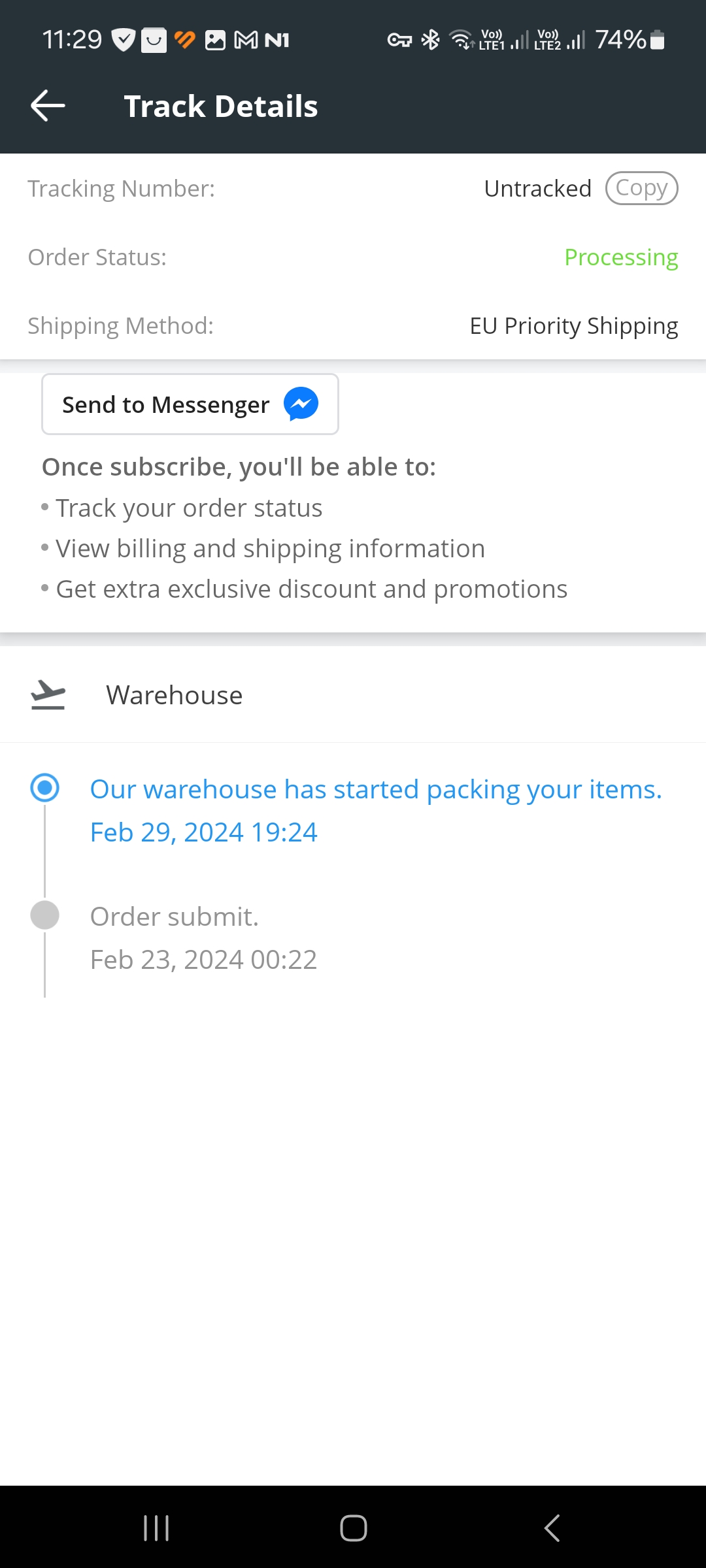Tap the Send to Messenger button
This screenshot has height=1568, width=706.
click(x=190, y=404)
